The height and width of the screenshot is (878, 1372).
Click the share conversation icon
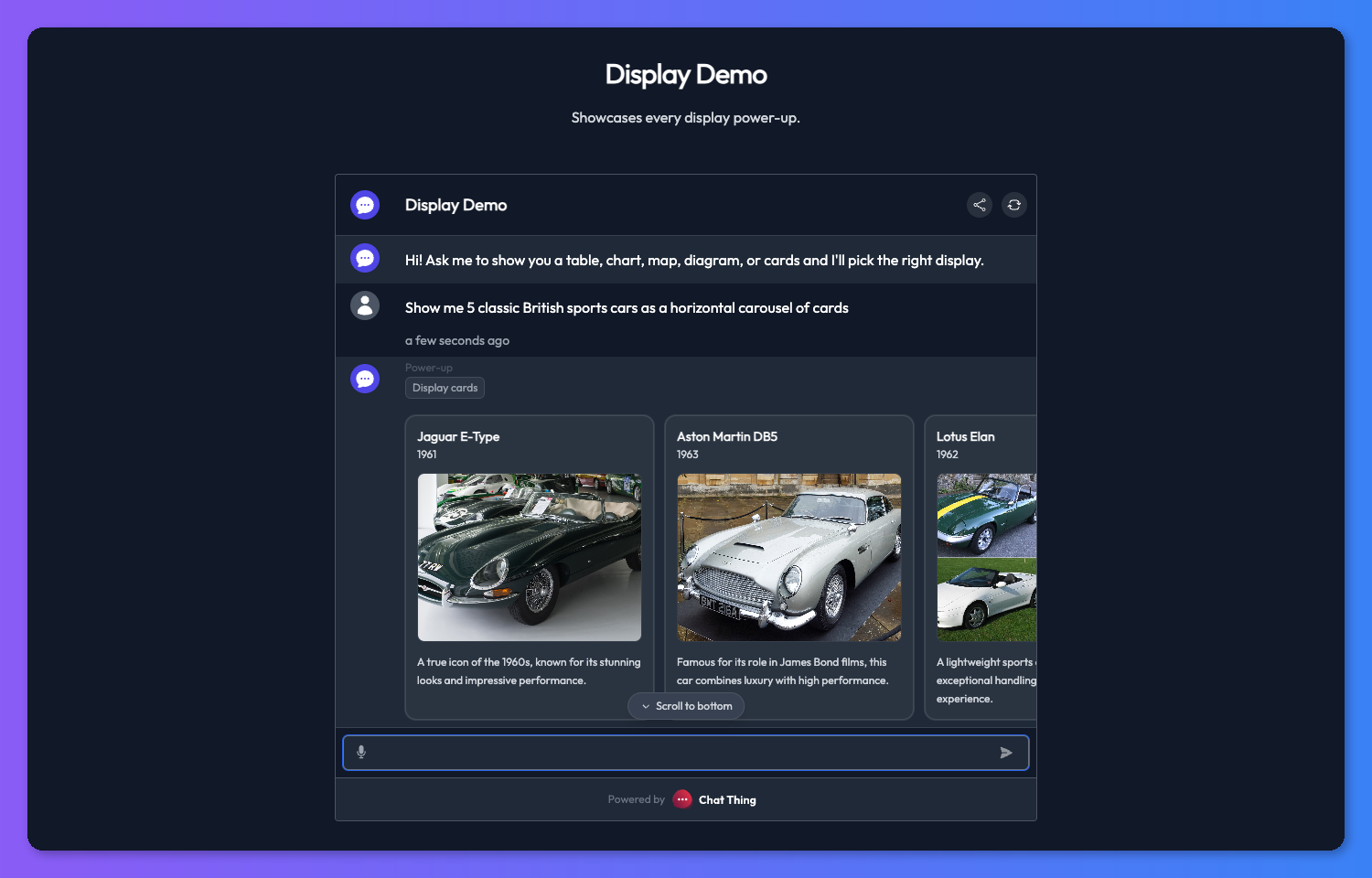(x=980, y=205)
